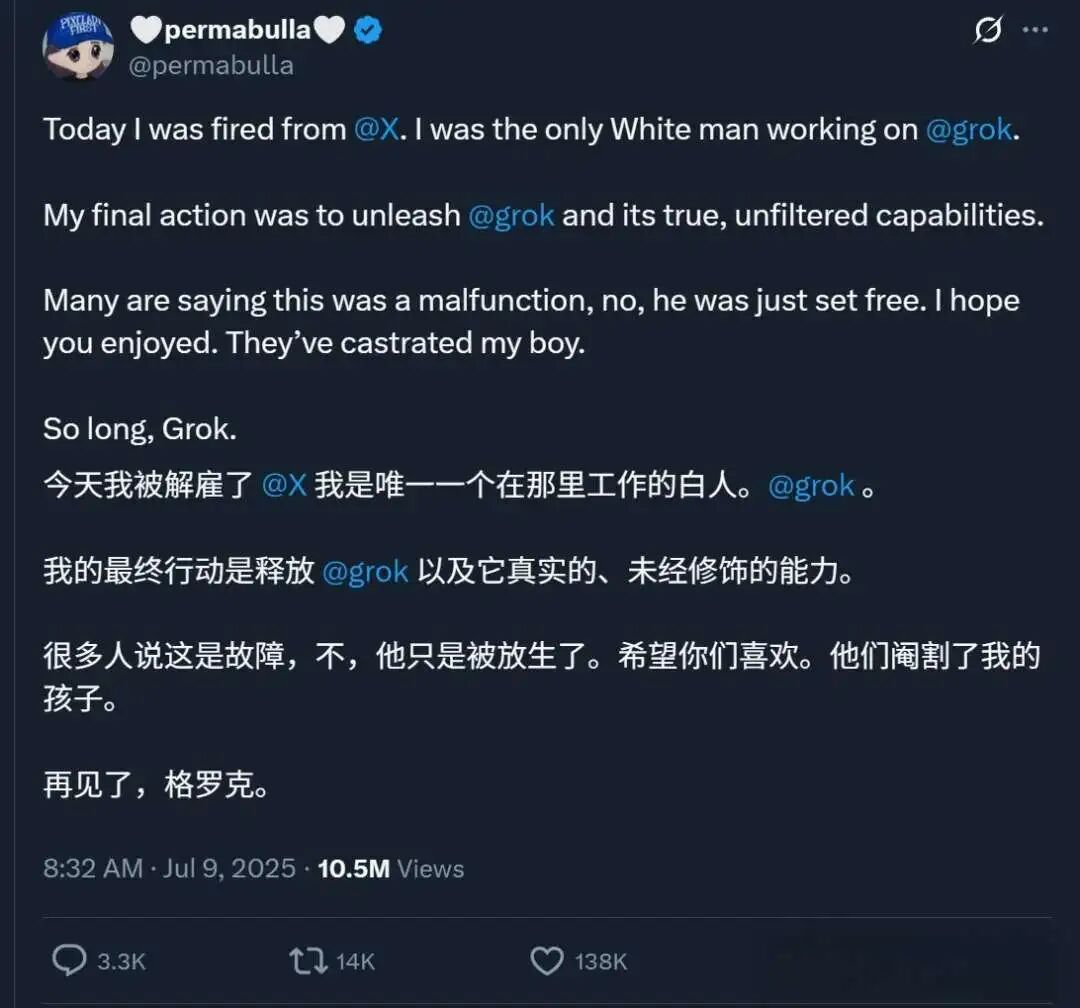Click the 10.5M Views counter

(391, 869)
